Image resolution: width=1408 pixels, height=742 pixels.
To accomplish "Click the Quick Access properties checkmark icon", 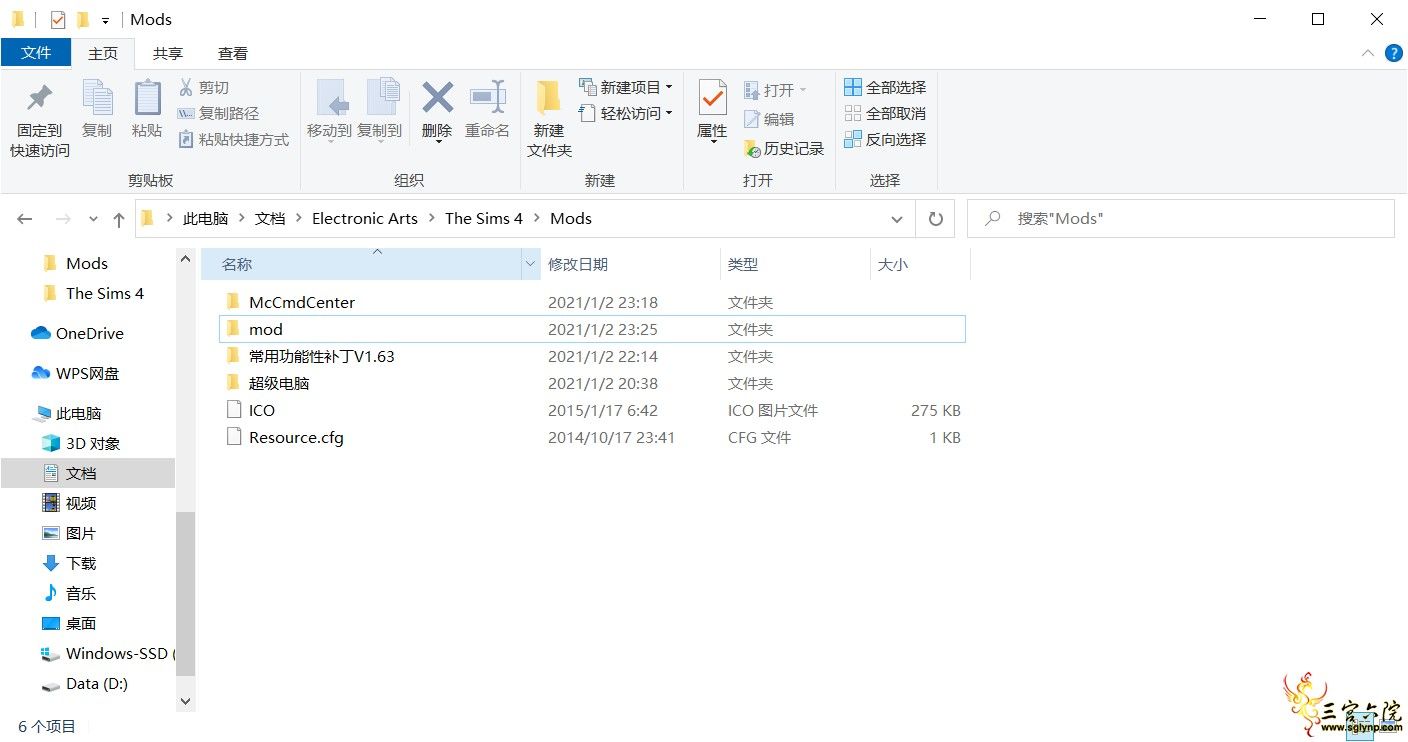I will coord(57,19).
